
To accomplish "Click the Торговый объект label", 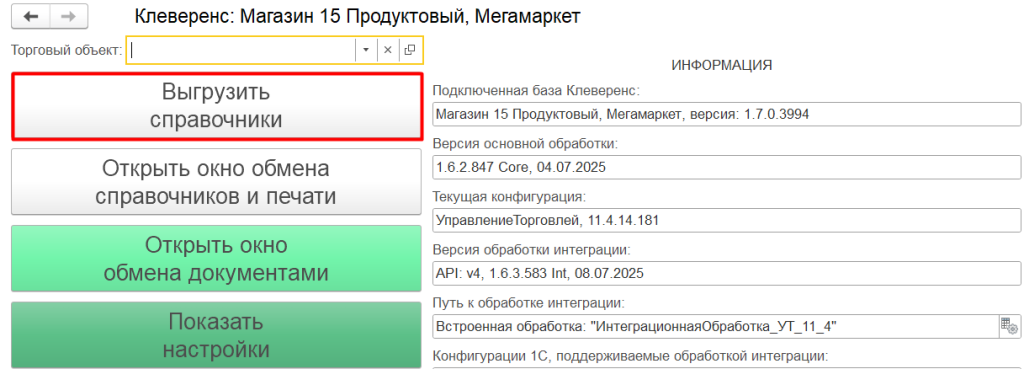I will (67, 50).
